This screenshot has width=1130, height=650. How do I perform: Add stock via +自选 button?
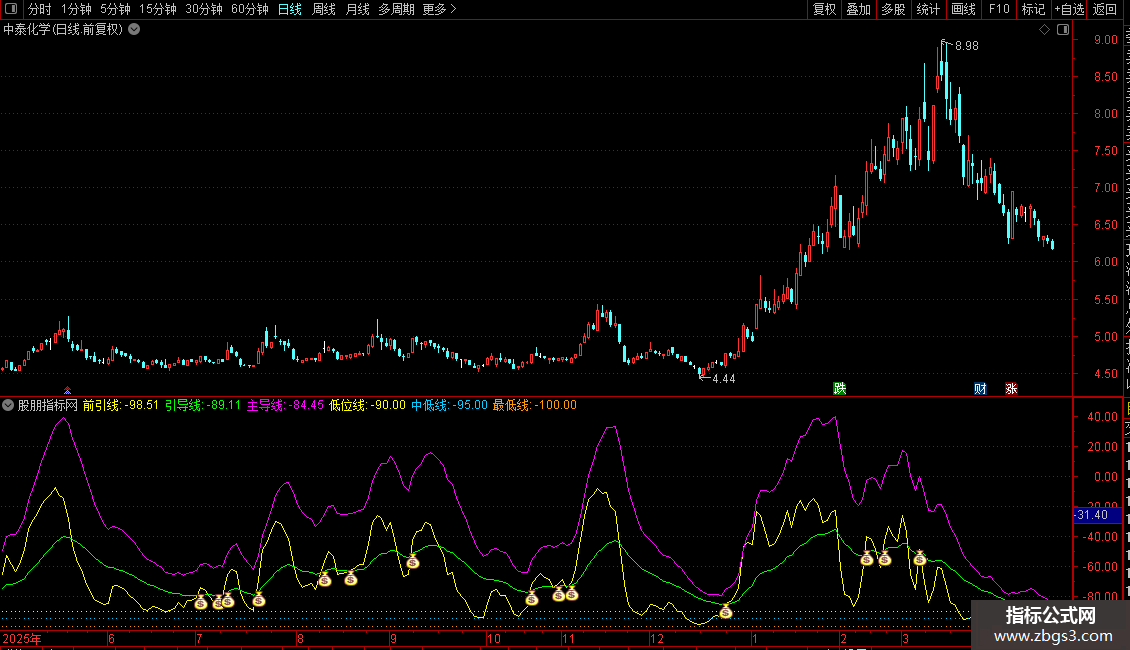click(1069, 10)
